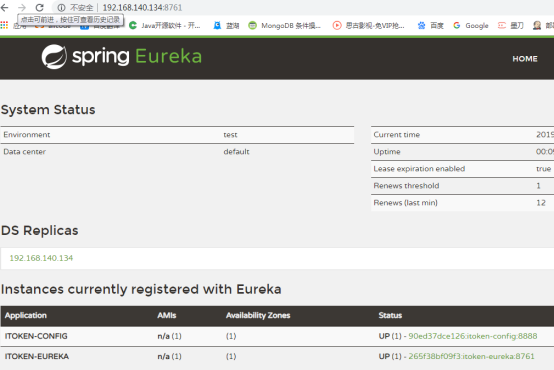Click the Application column header
This screenshot has height=370, width=554.
pyautogui.click(x=26, y=315)
